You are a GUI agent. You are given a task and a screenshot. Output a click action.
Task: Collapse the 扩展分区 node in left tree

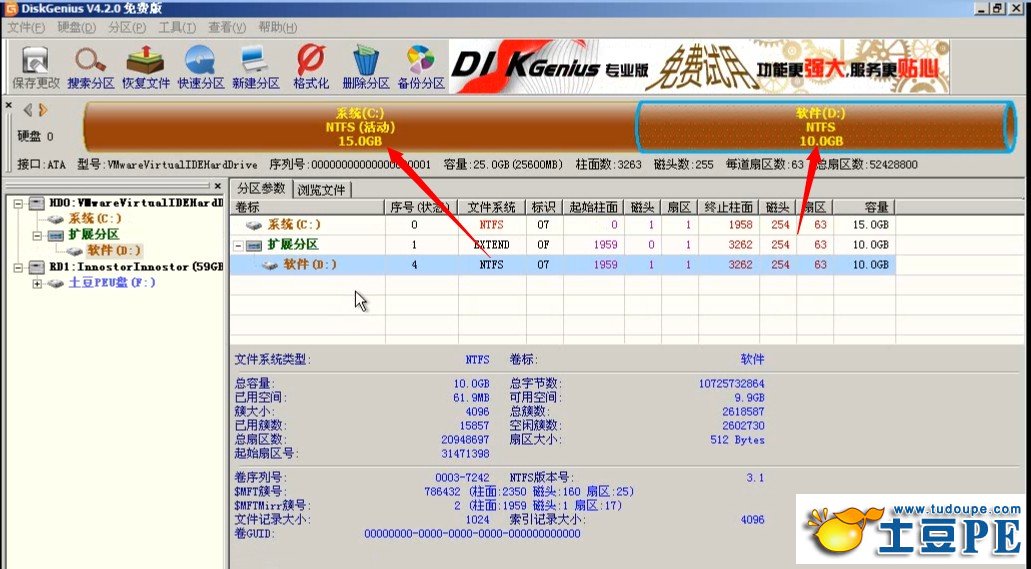(x=37, y=235)
